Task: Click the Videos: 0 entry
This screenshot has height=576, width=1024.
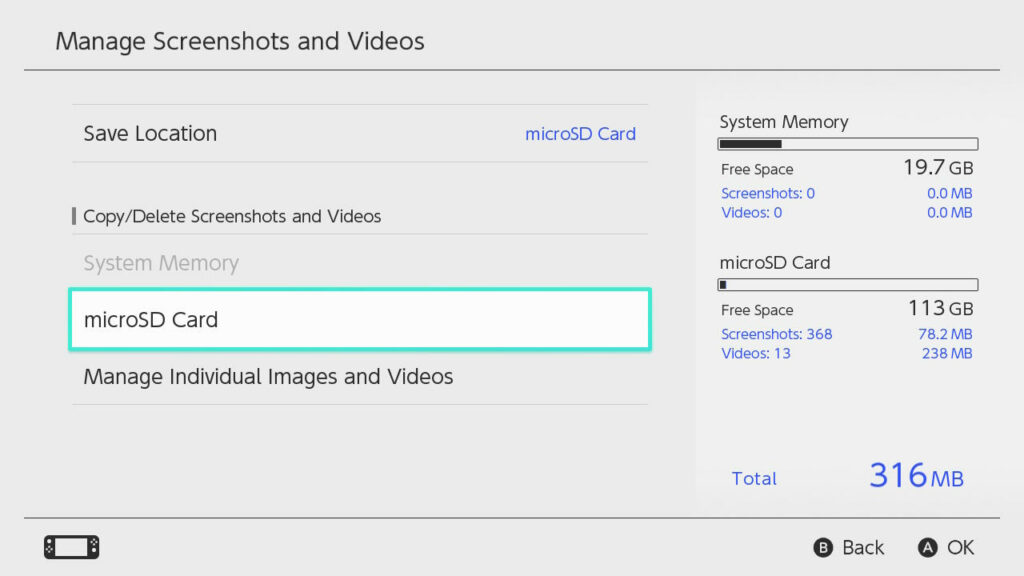Action: (751, 213)
